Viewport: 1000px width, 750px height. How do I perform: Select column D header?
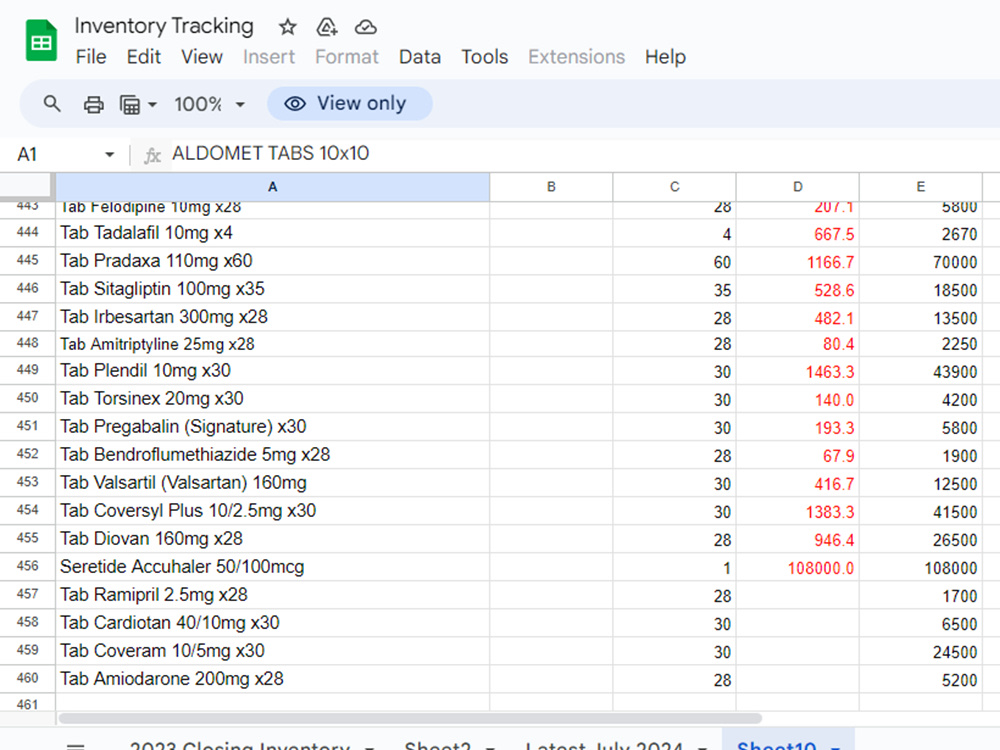(x=797, y=187)
